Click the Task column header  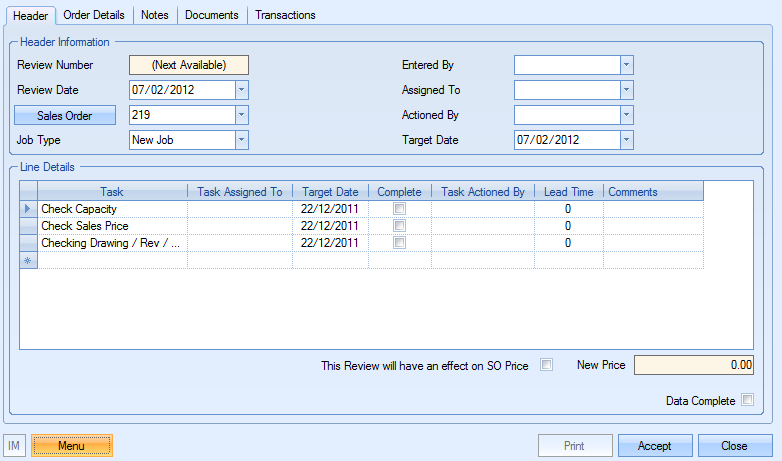pyautogui.click(x=112, y=191)
